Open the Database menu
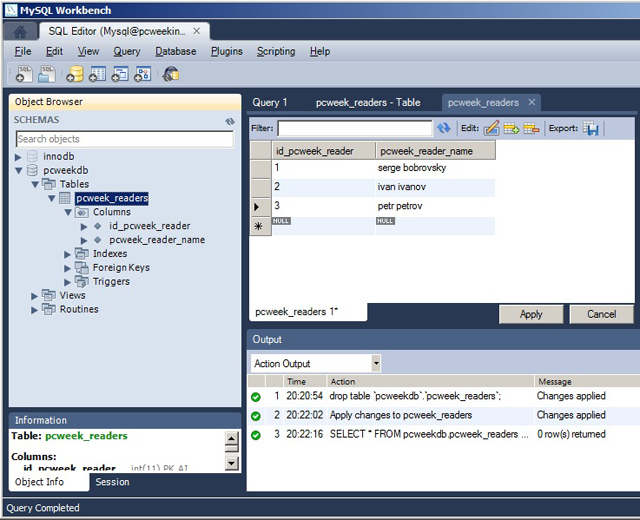The height and width of the screenshot is (520, 640). pos(176,51)
